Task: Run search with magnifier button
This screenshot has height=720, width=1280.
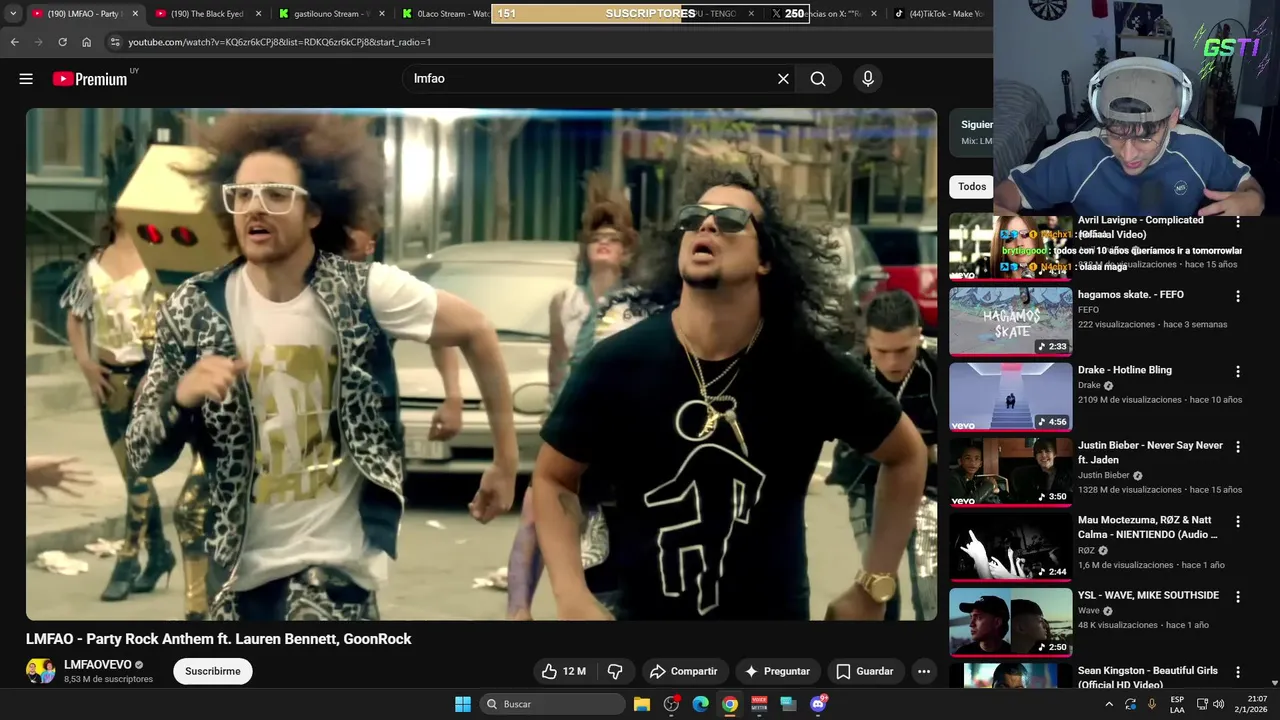Action: (818, 79)
